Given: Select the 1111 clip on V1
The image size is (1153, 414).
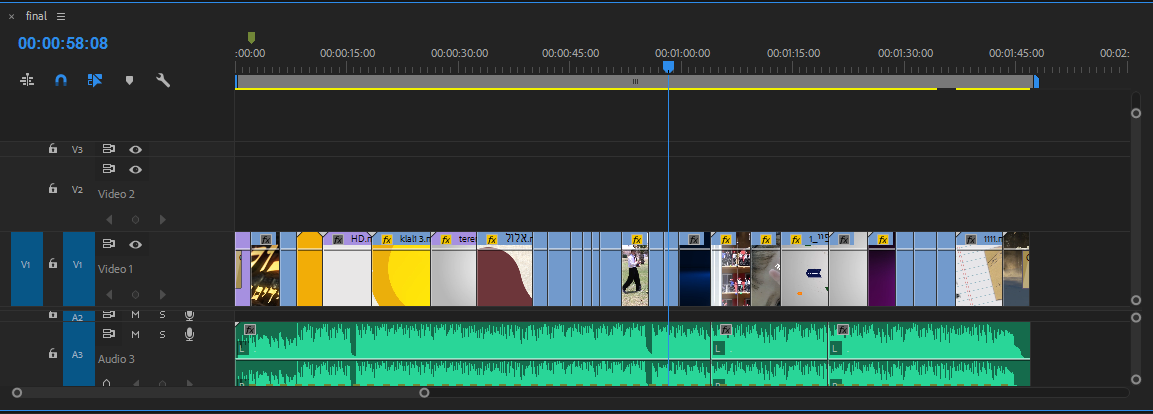Looking at the screenshot, I should click(979, 269).
